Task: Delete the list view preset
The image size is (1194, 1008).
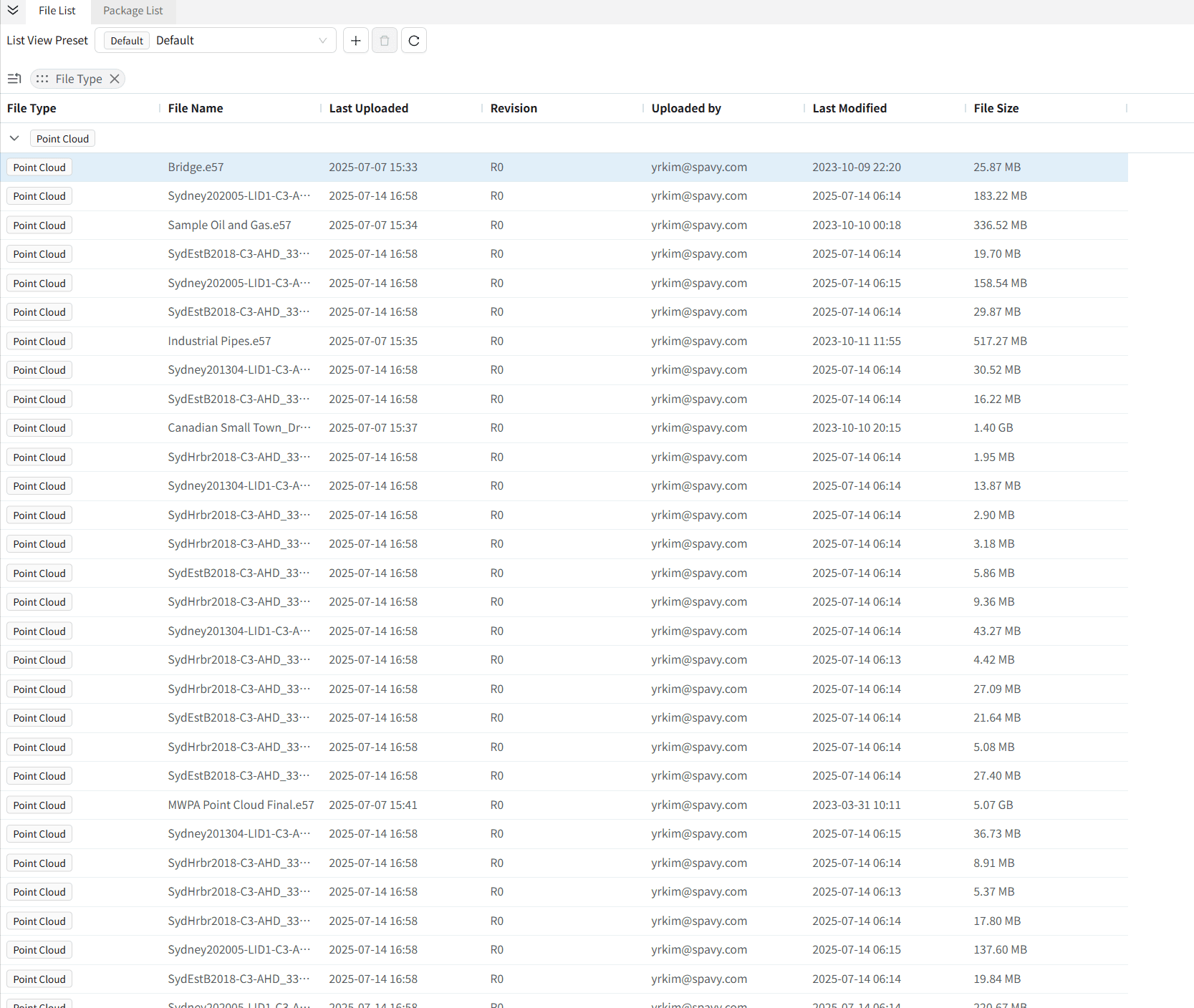Action: click(x=385, y=41)
